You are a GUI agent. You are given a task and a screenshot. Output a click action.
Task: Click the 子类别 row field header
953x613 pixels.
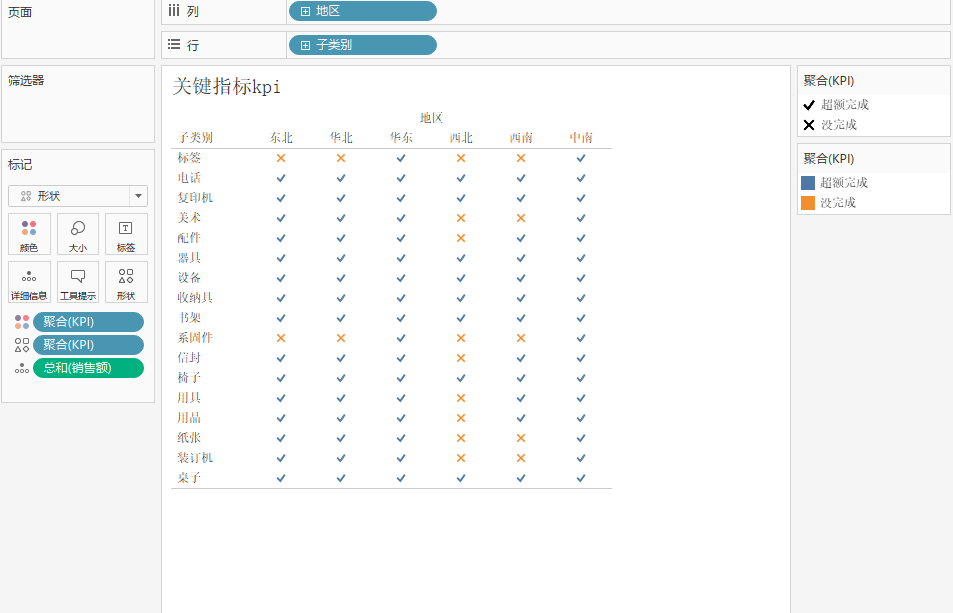coord(195,138)
